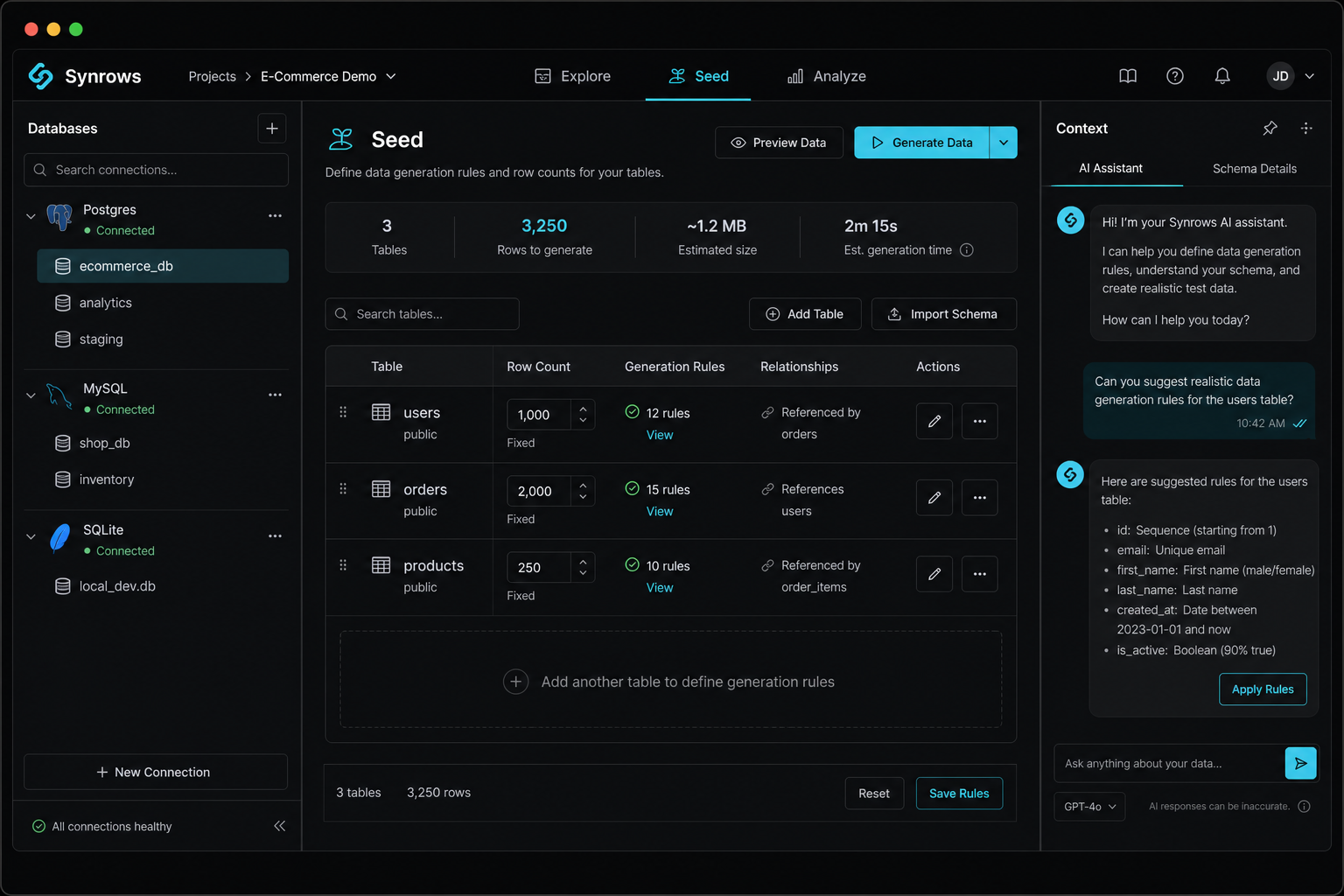This screenshot has height=896, width=1344.
Task: View the products generation rules
Action: [660, 588]
